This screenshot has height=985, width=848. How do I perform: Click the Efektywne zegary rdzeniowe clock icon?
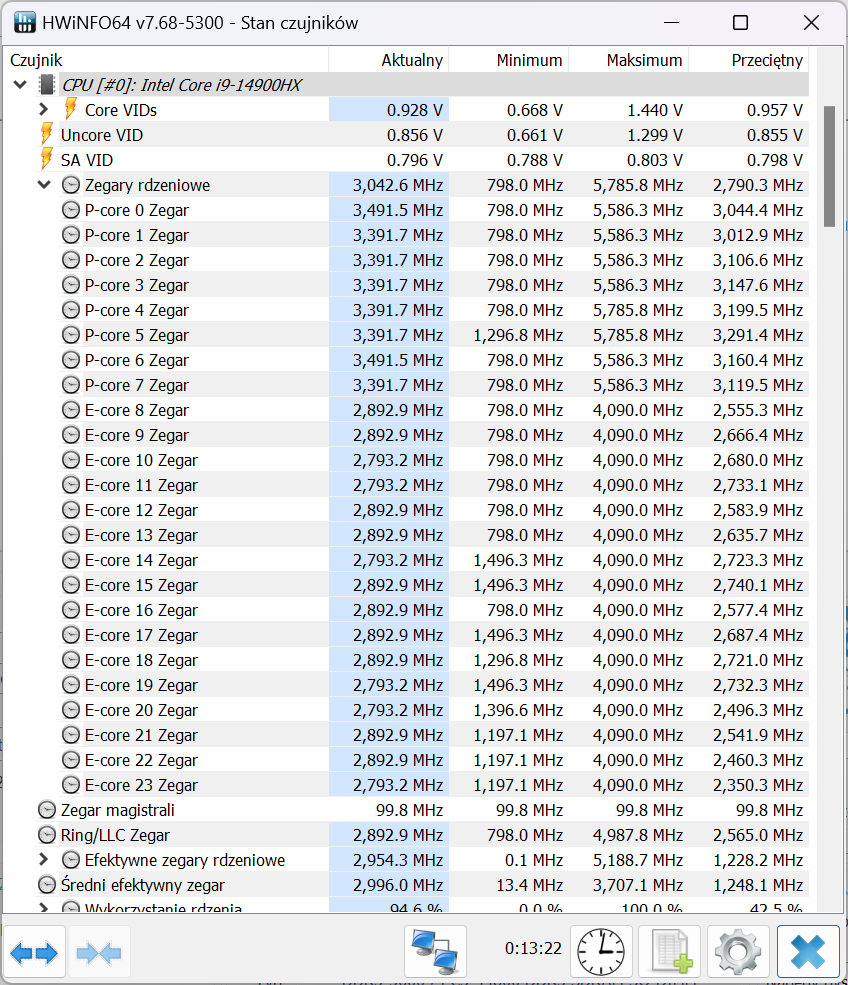coord(71,859)
